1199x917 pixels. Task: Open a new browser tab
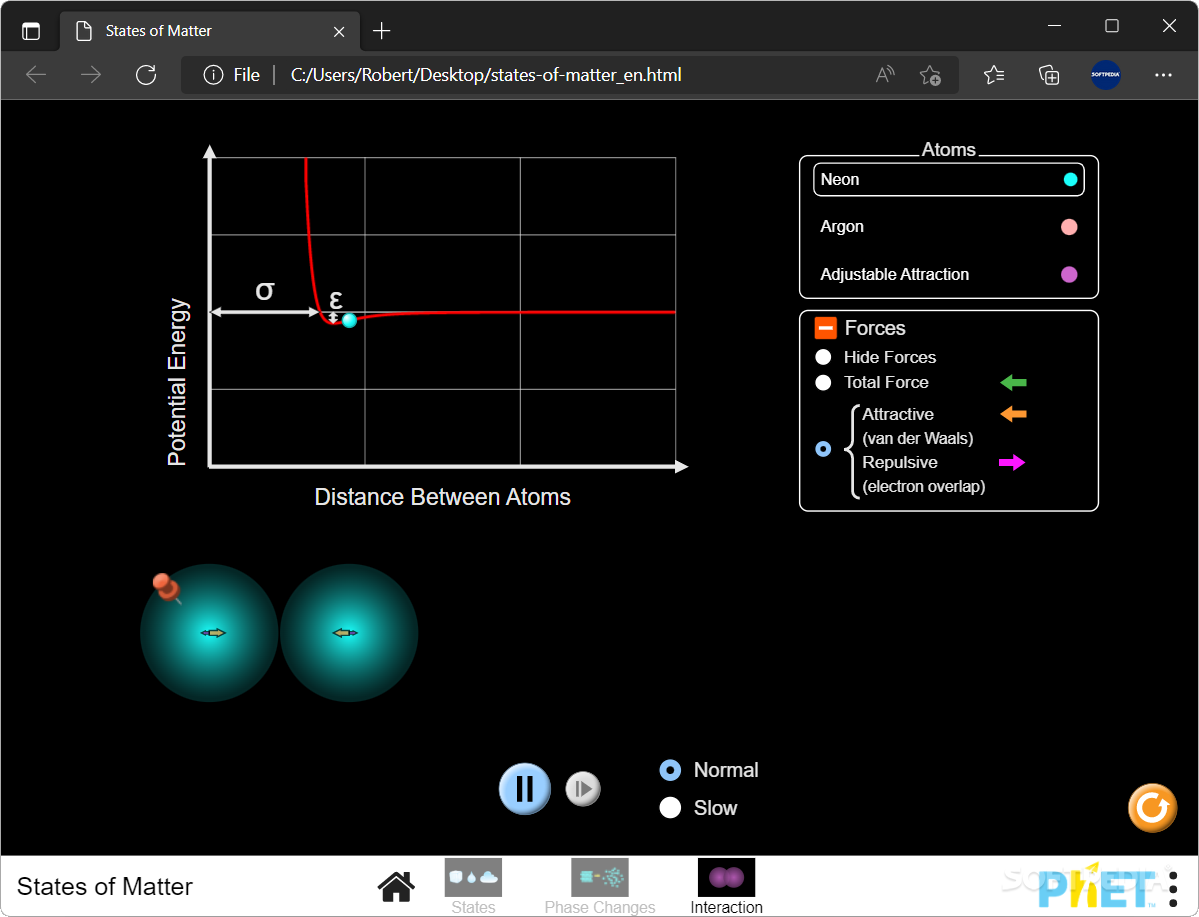(382, 31)
